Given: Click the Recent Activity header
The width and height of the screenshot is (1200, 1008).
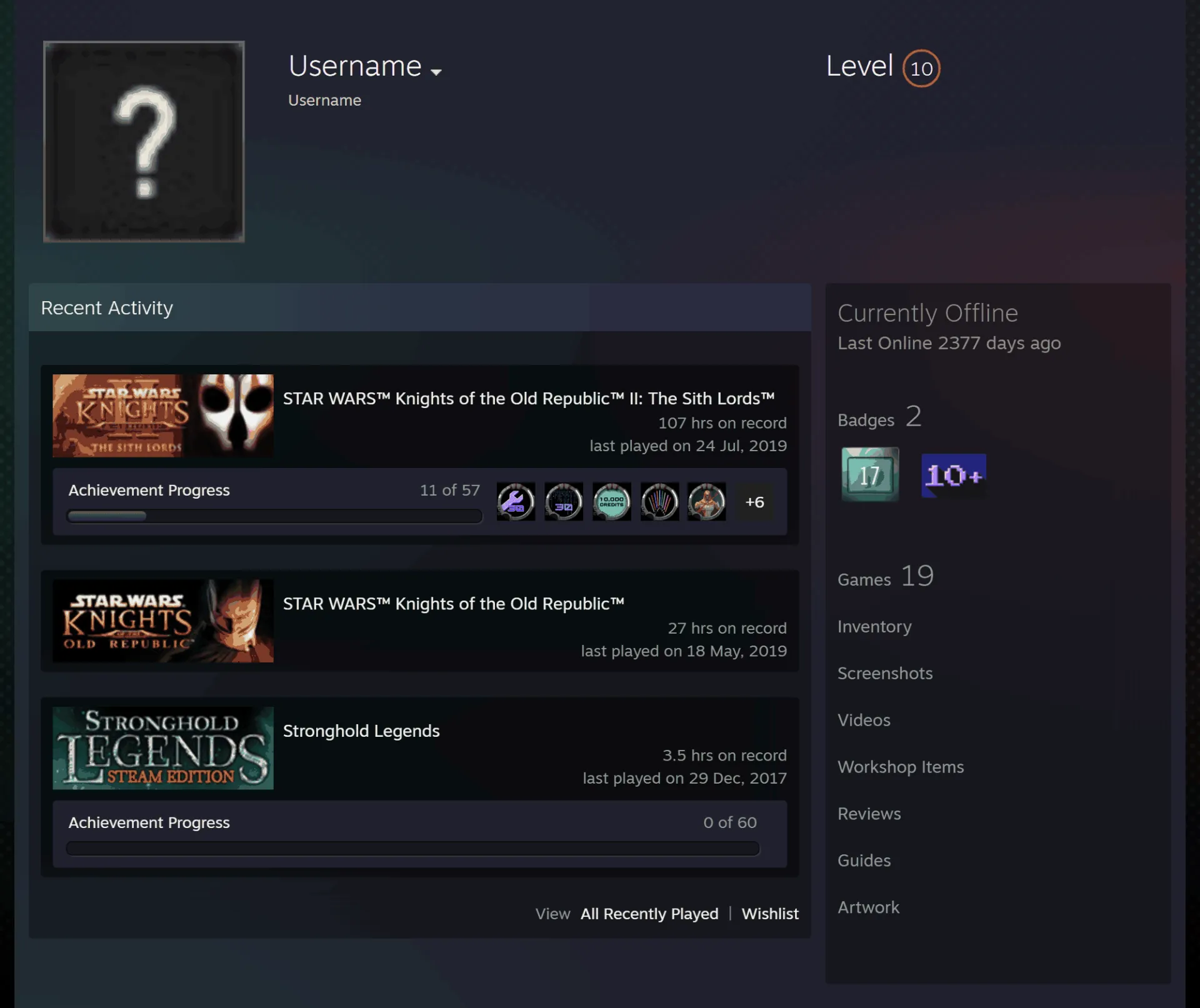Looking at the screenshot, I should 420,307.
